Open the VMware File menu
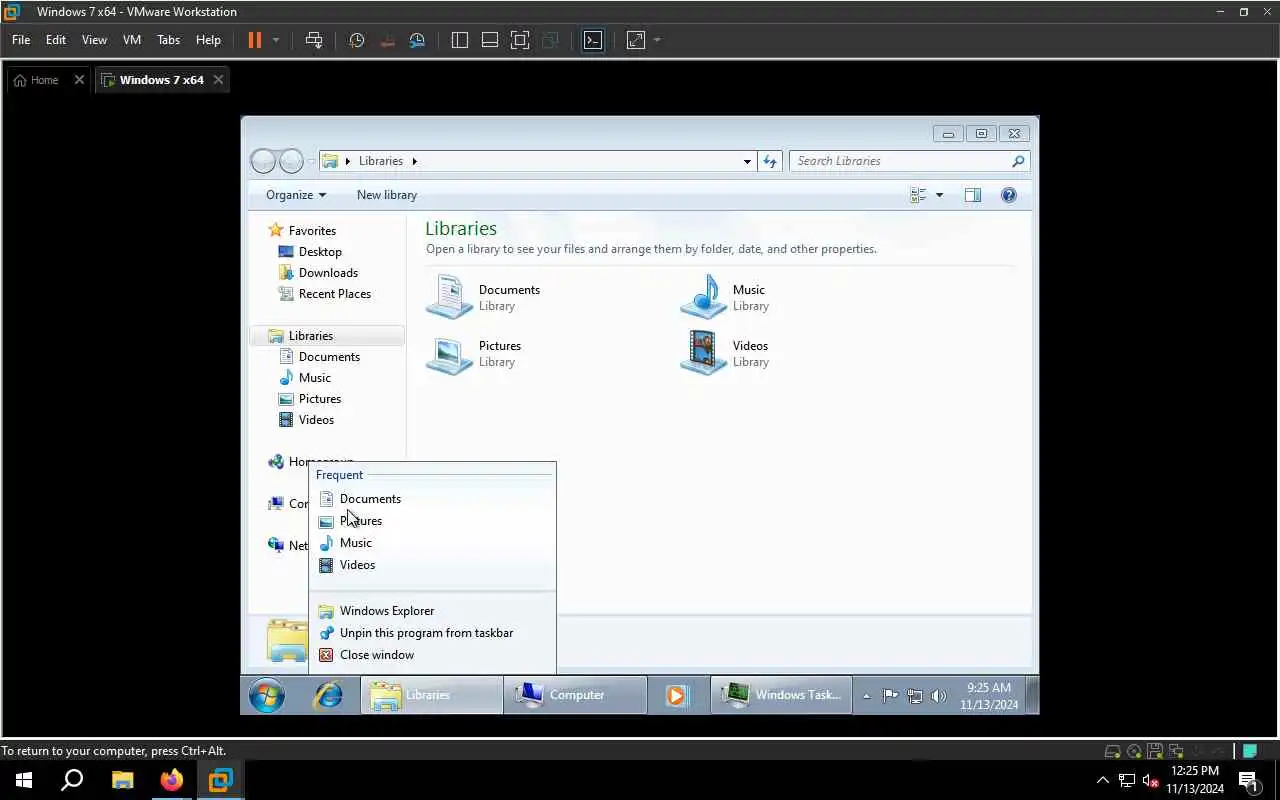 (x=21, y=40)
